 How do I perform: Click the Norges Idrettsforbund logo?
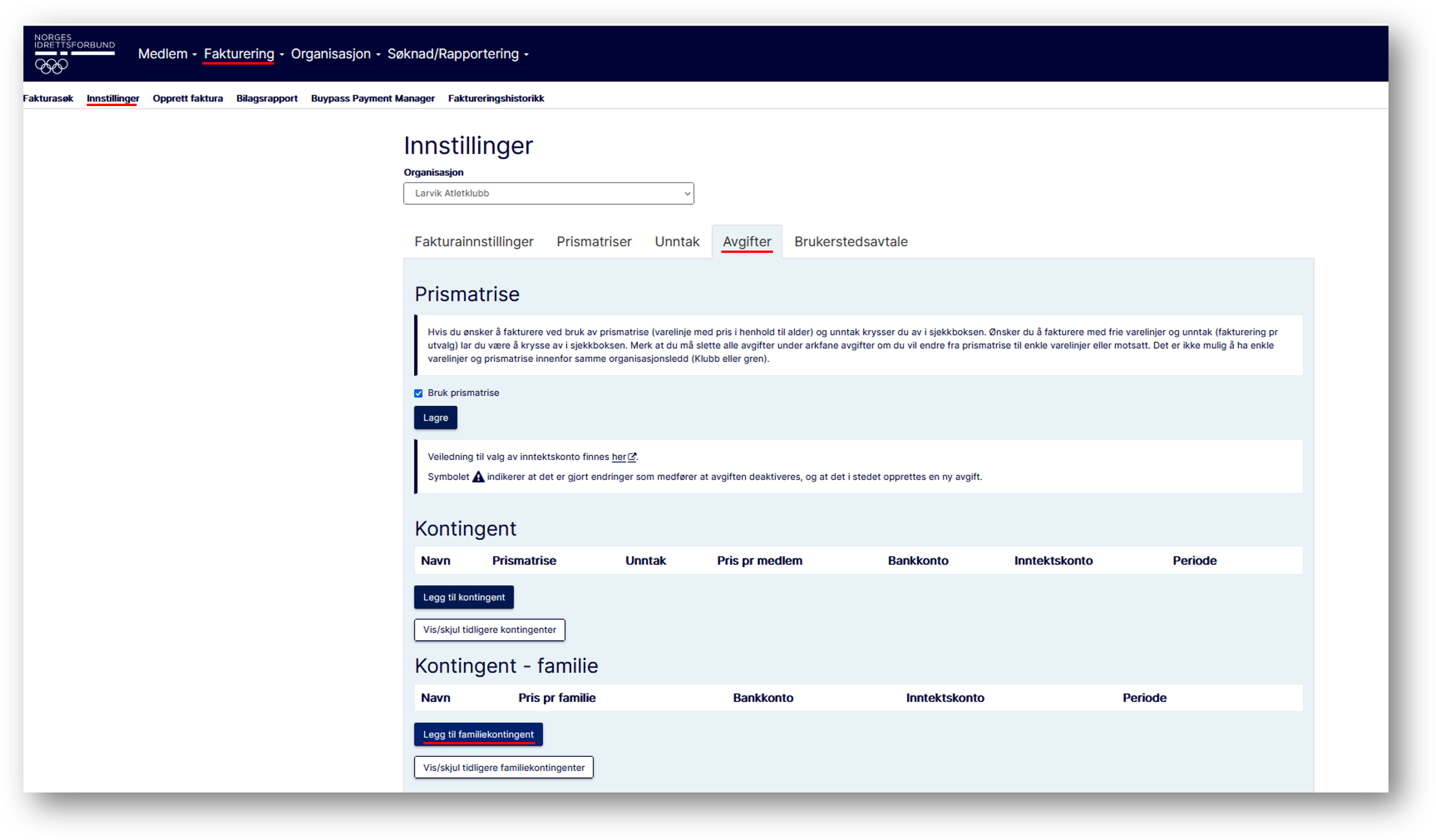point(75,54)
